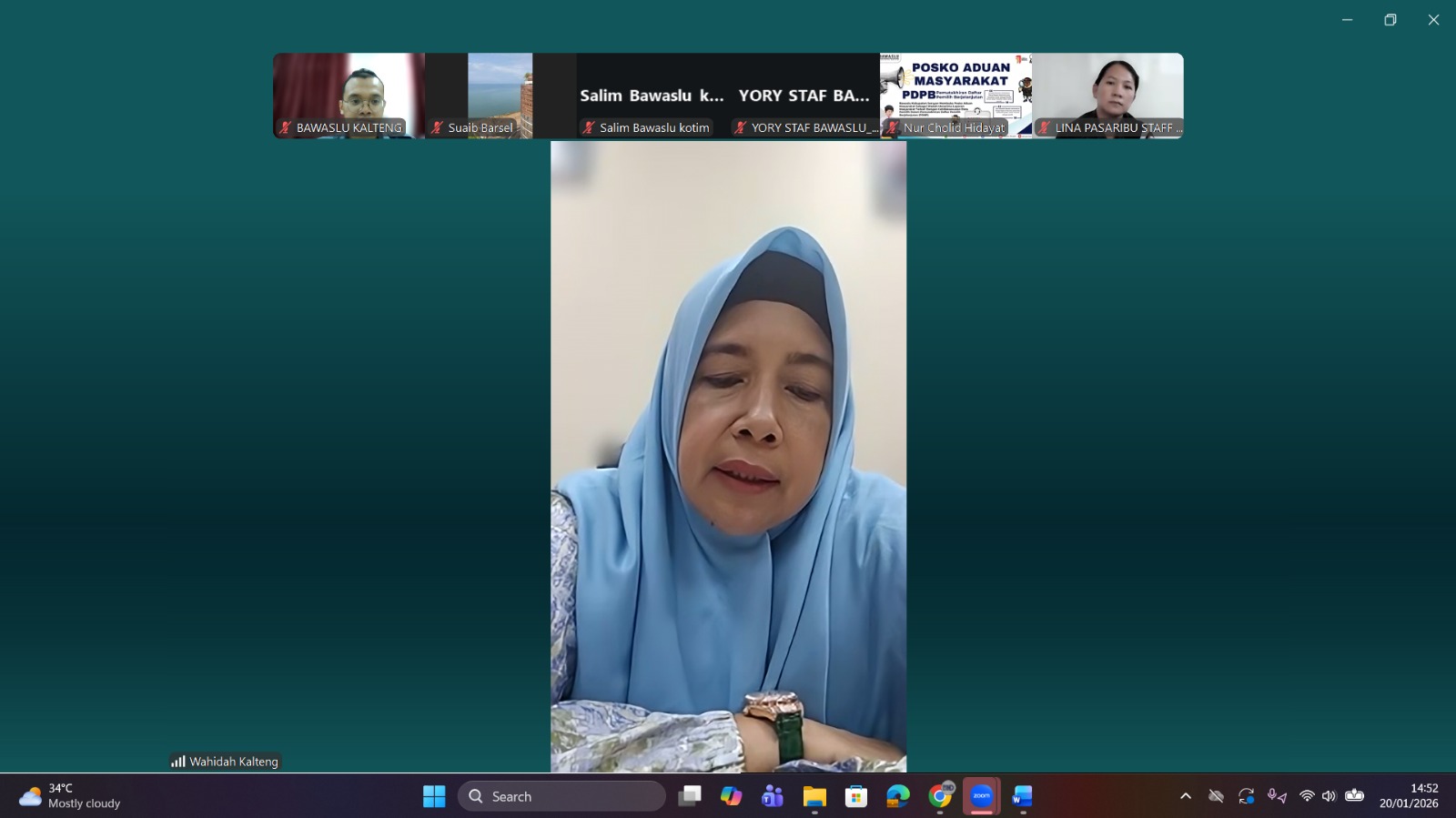This screenshot has height=818, width=1456.
Task: Select Nur Cholid Hidayat participant thumbnail
Action: 955,96
